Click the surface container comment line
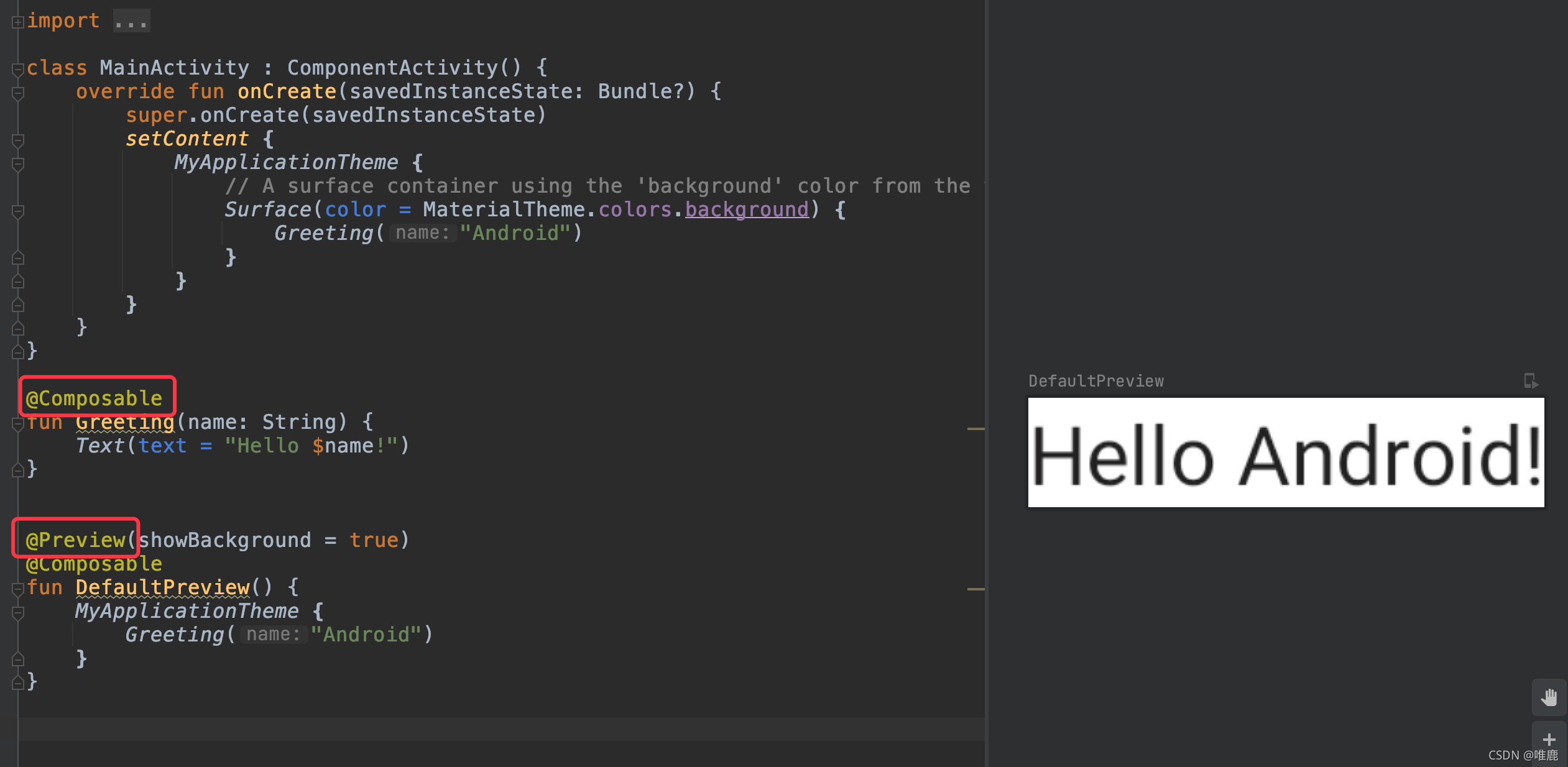The width and height of the screenshot is (1568, 767). pyautogui.click(x=597, y=186)
